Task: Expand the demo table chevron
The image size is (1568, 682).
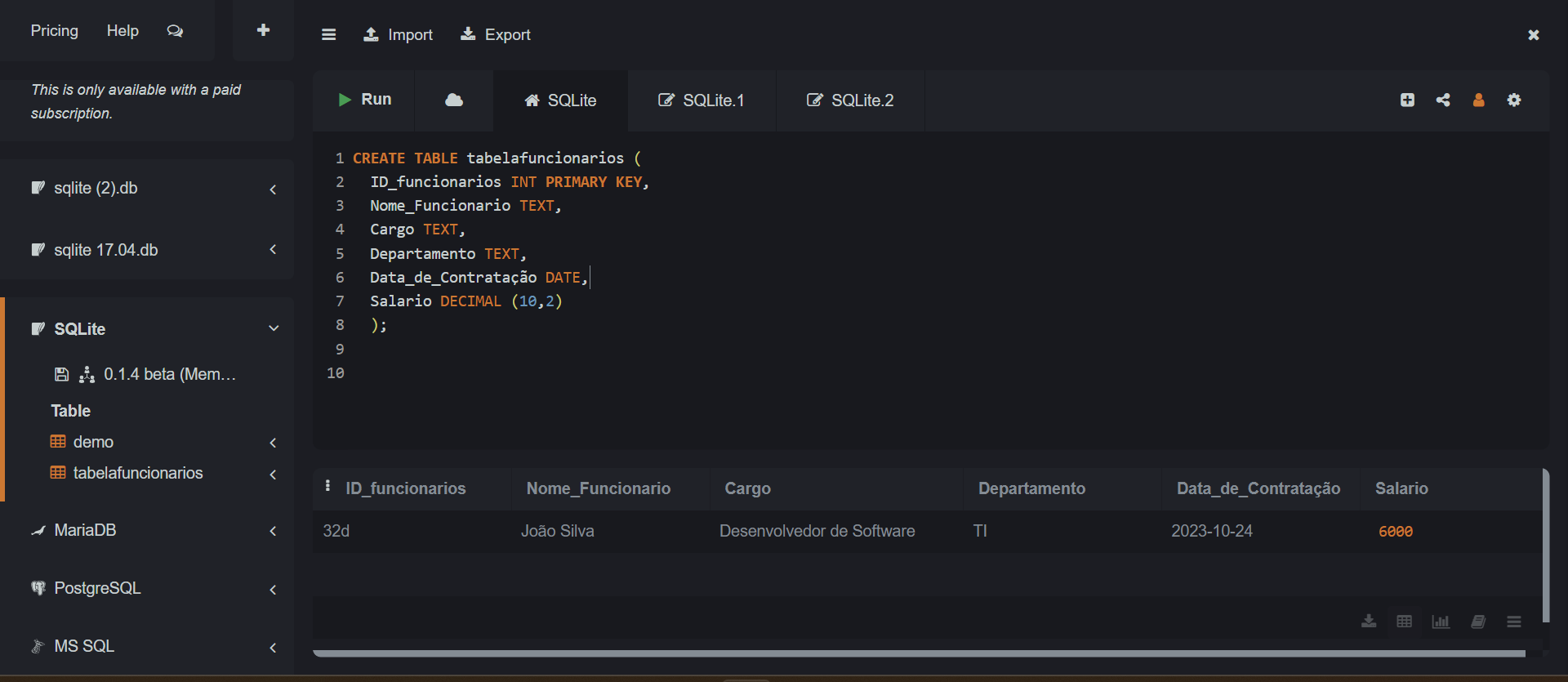Action: point(273,443)
